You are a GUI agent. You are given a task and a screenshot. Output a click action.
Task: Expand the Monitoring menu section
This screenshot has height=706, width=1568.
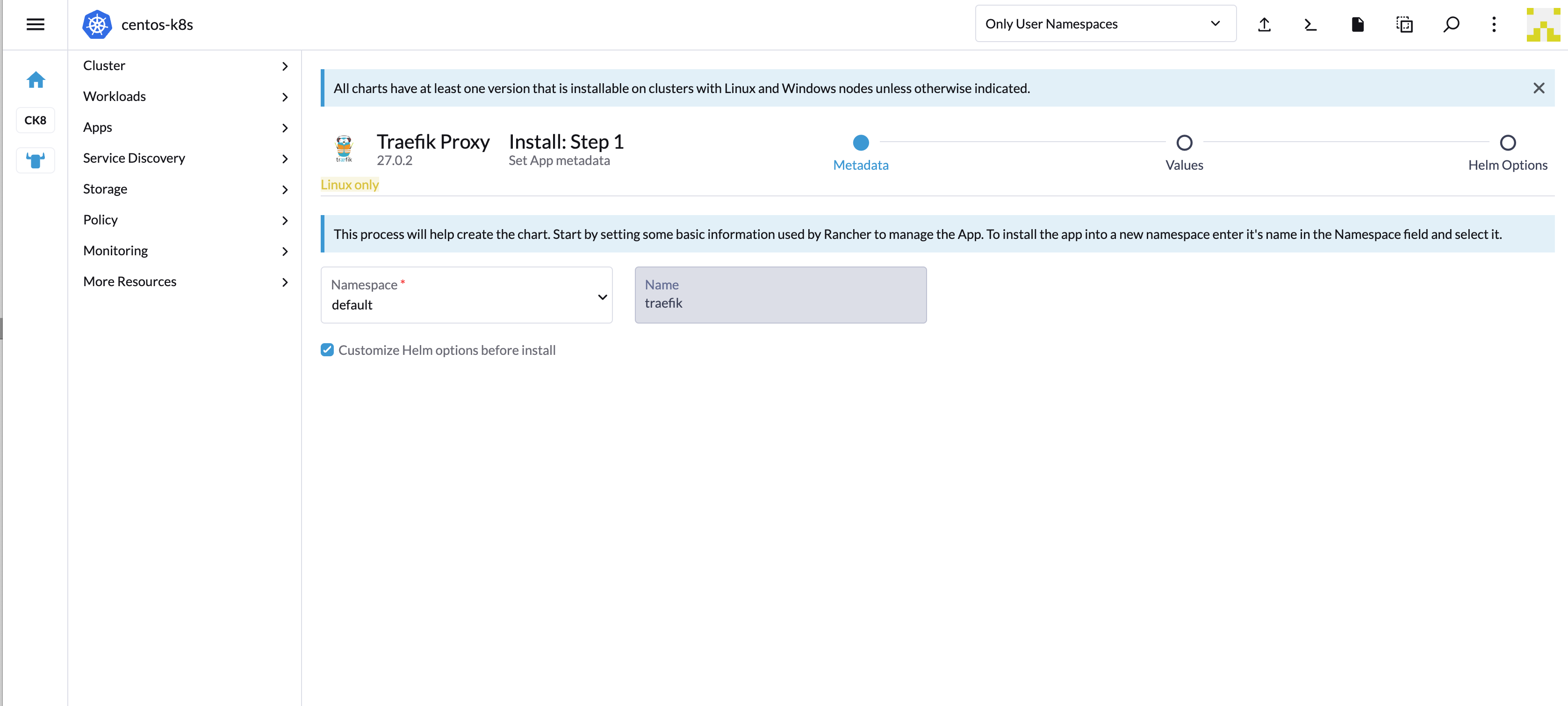click(x=185, y=251)
